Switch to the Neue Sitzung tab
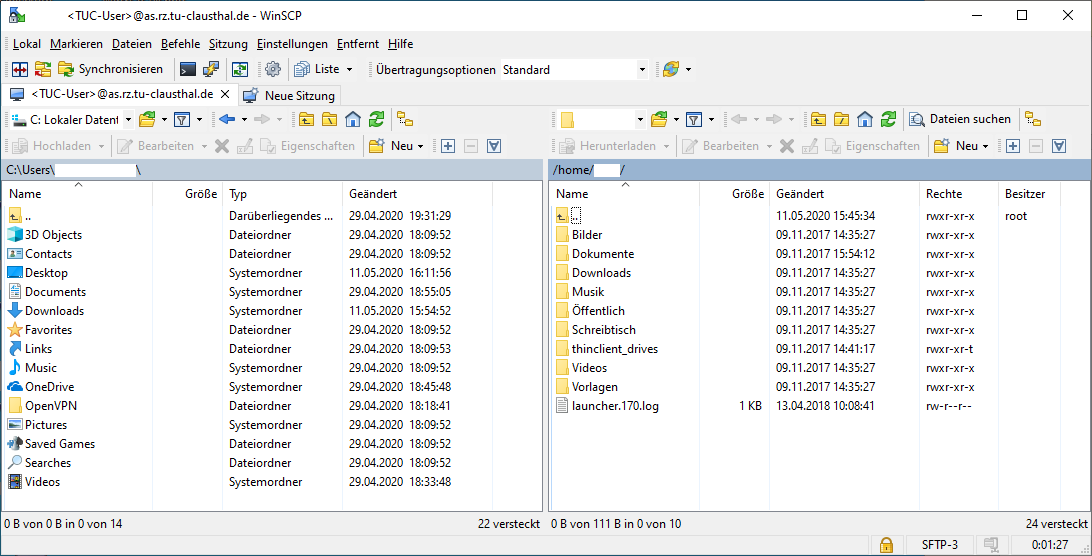Viewport: 1092px width, 556px height. click(x=290, y=95)
